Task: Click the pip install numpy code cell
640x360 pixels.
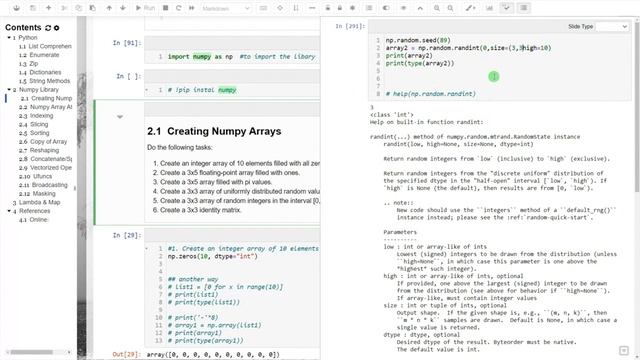Action: point(232,90)
